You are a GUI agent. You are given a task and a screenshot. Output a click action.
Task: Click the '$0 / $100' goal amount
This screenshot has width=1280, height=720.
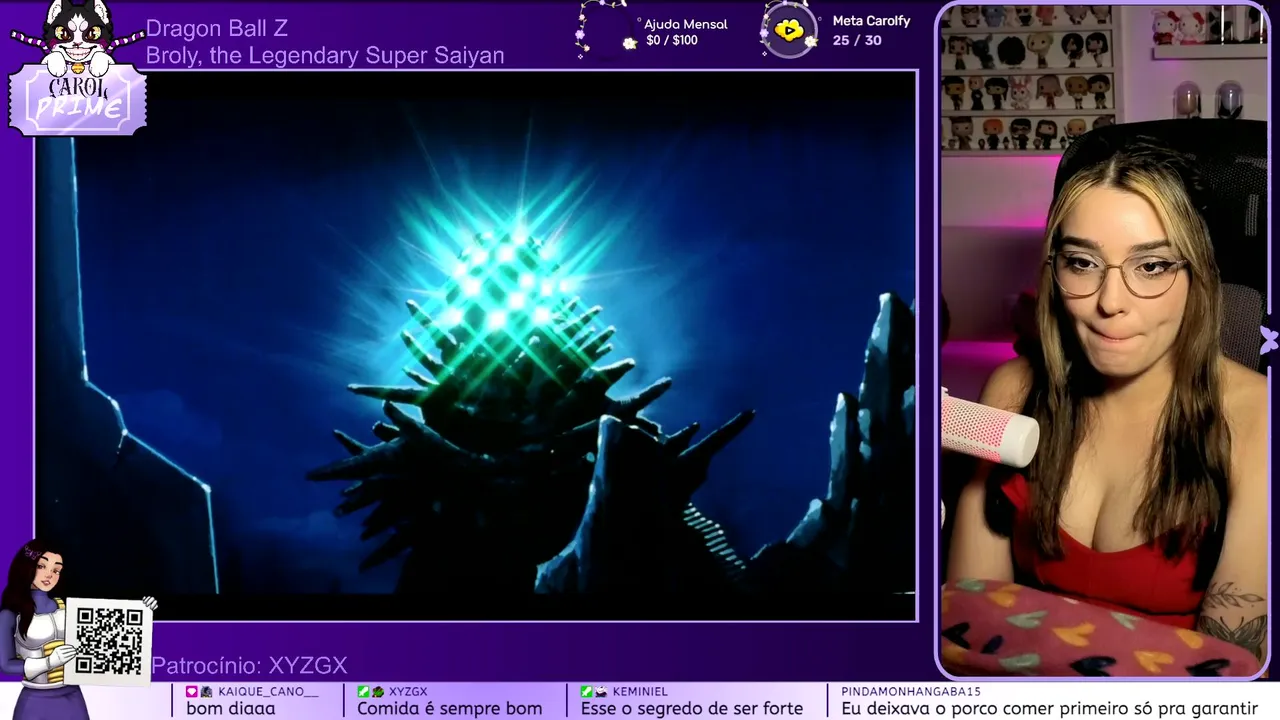click(672, 41)
